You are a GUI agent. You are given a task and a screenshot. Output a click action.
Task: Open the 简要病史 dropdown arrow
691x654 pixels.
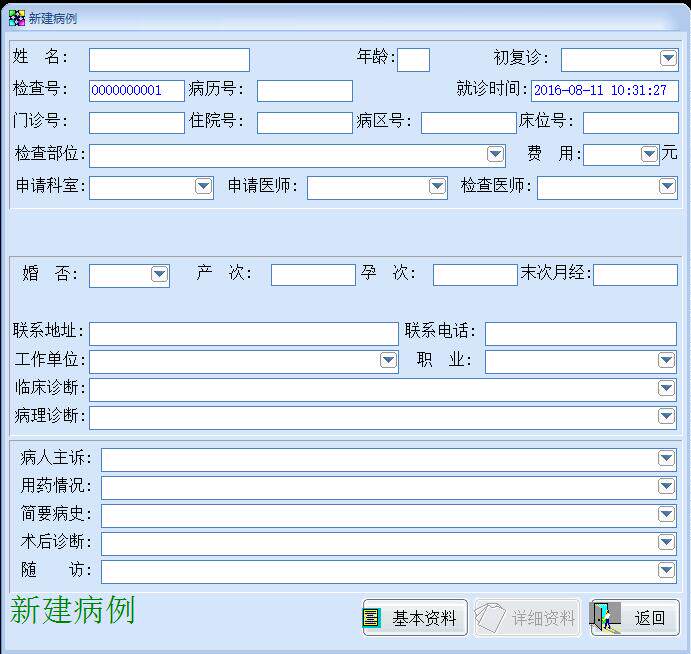[x=666, y=514]
